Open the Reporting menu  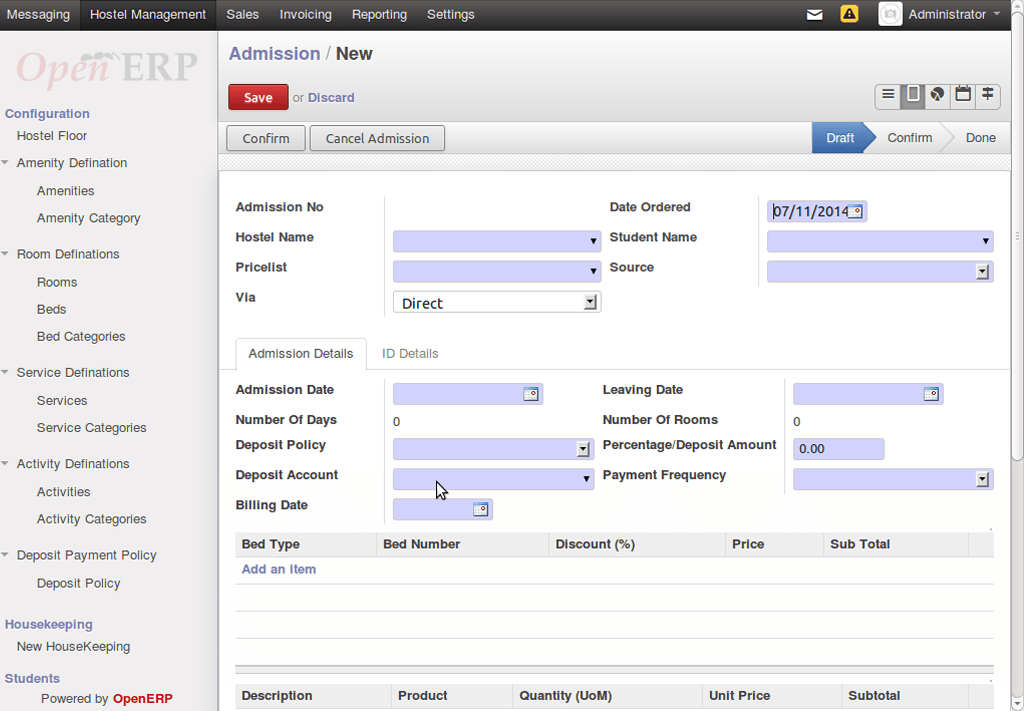(379, 14)
